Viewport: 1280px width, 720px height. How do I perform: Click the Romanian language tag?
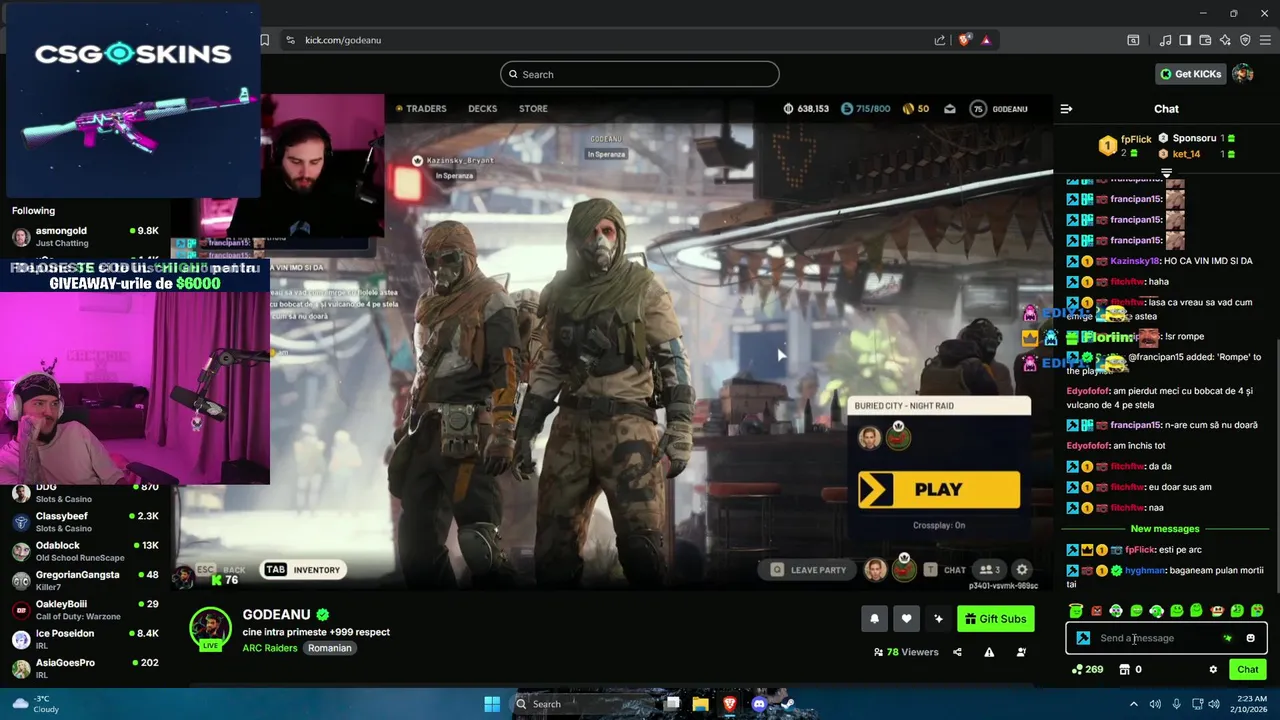click(329, 648)
